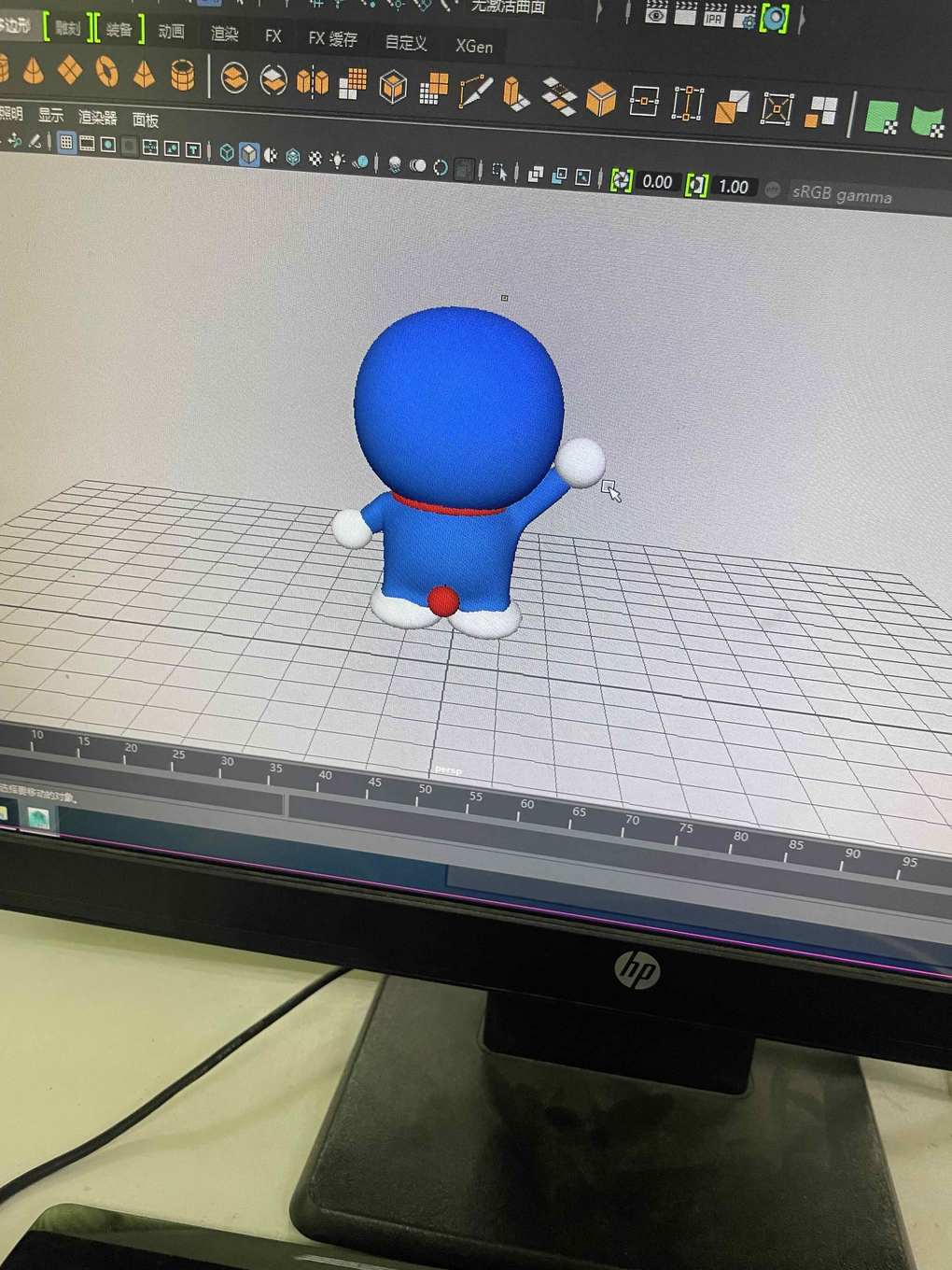Viewport: 952px width, 1270px height.
Task: Open the Render View eye clapper icon
Action: click(656, 12)
